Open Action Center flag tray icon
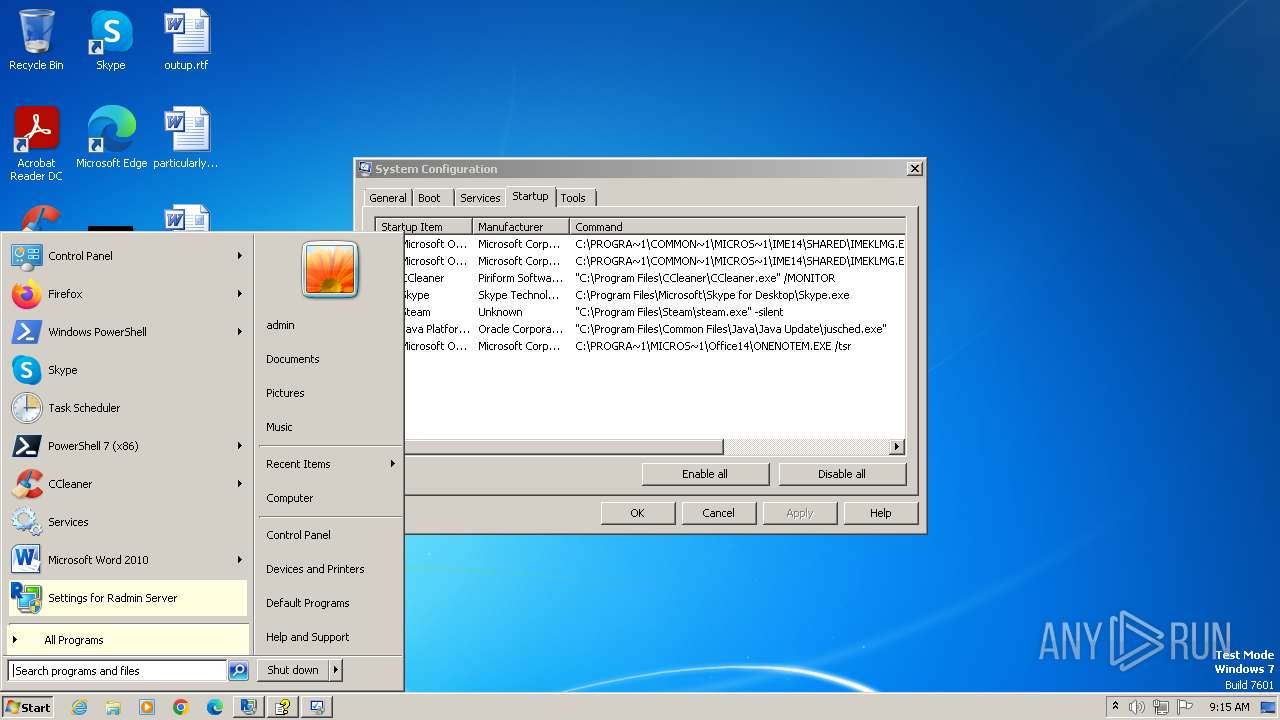The height and width of the screenshot is (720, 1280). point(1185,707)
